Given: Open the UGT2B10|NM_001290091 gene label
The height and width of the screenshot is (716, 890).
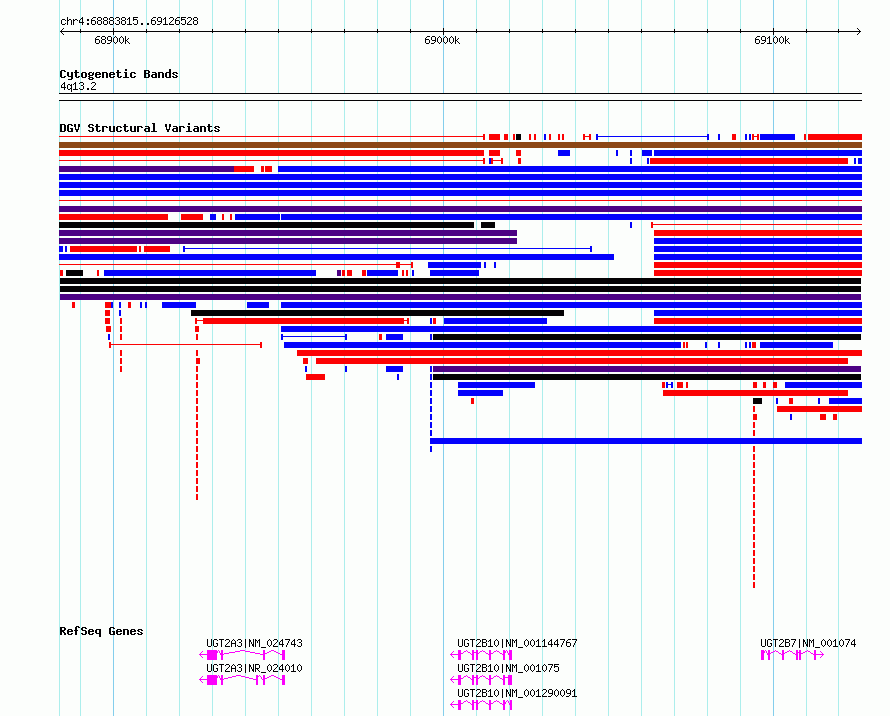Looking at the screenshot, I should (517, 693).
